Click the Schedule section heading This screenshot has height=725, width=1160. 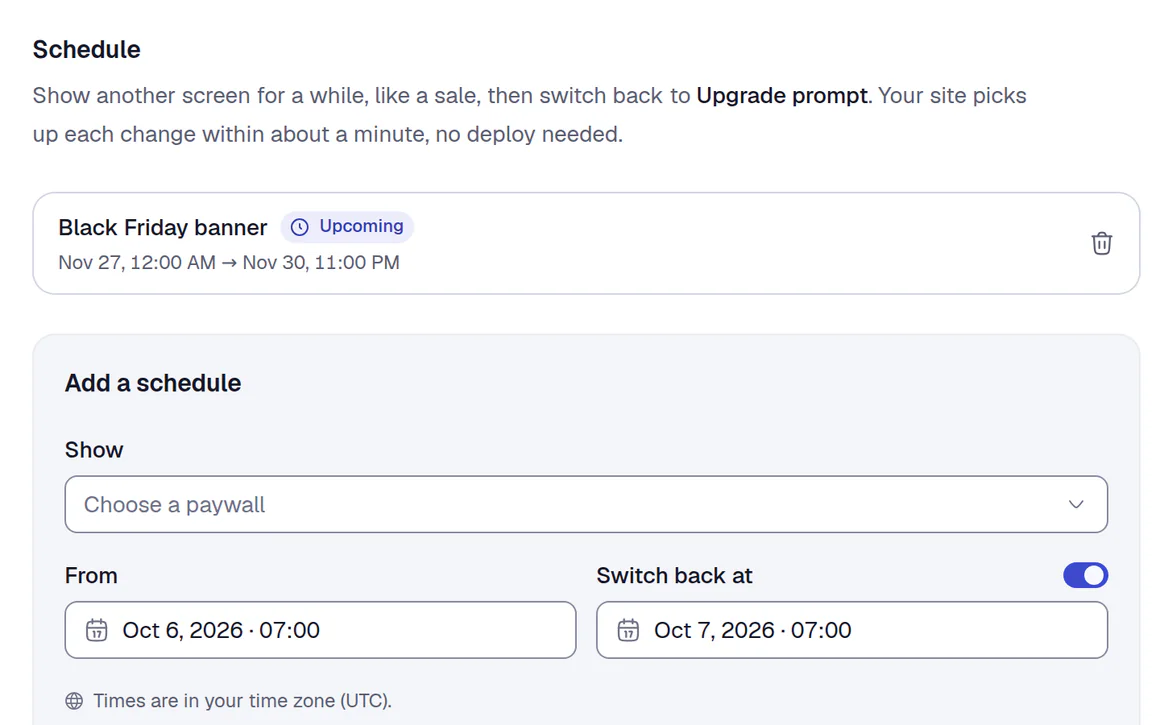pyautogui.click(x=87, y=50)
